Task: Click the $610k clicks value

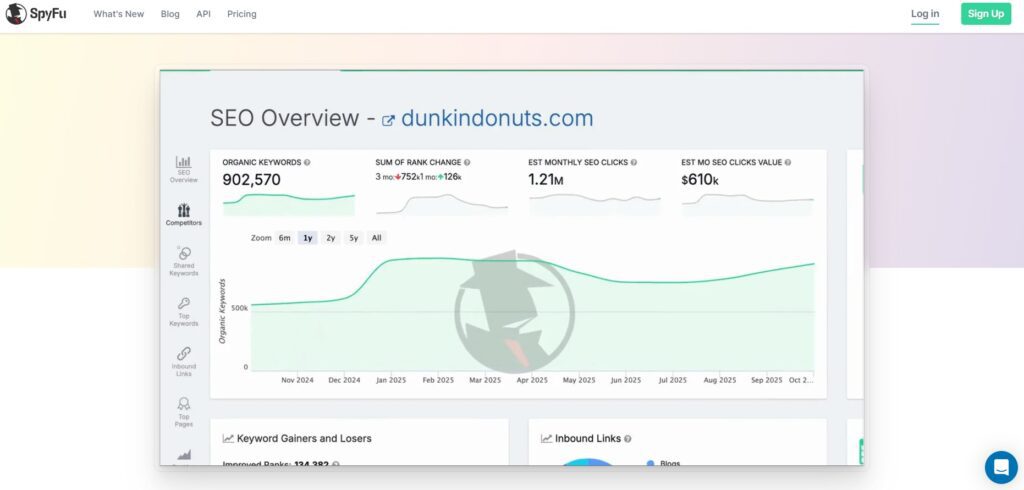Action: pos(699,179)
